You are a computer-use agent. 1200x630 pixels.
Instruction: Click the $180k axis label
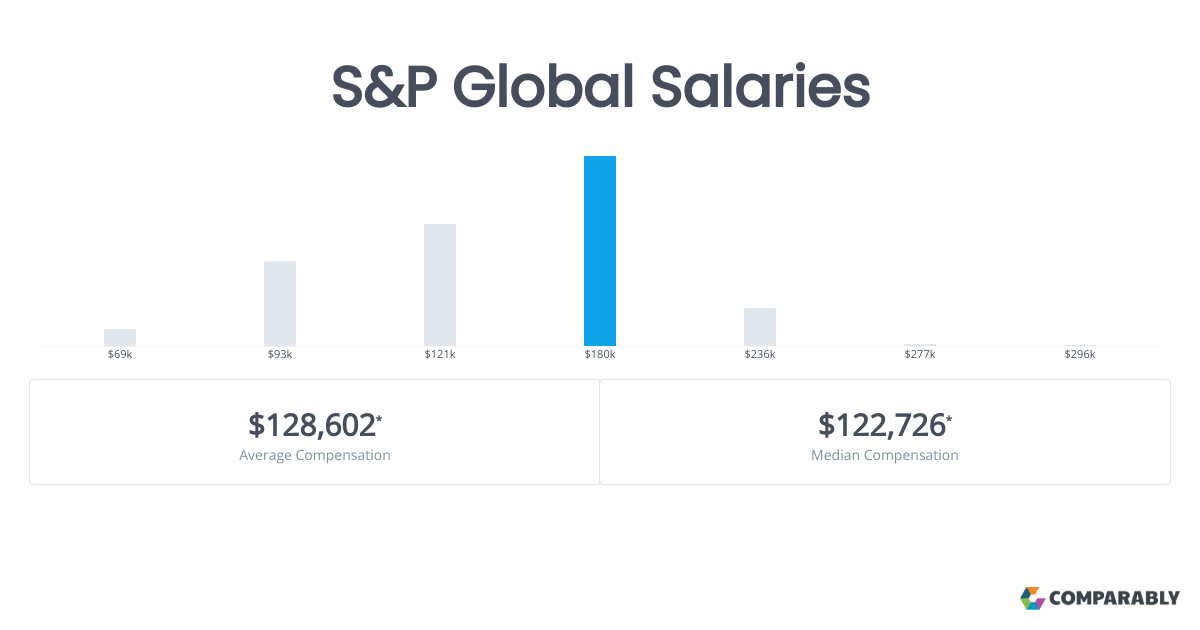click(x=600, y=355)
